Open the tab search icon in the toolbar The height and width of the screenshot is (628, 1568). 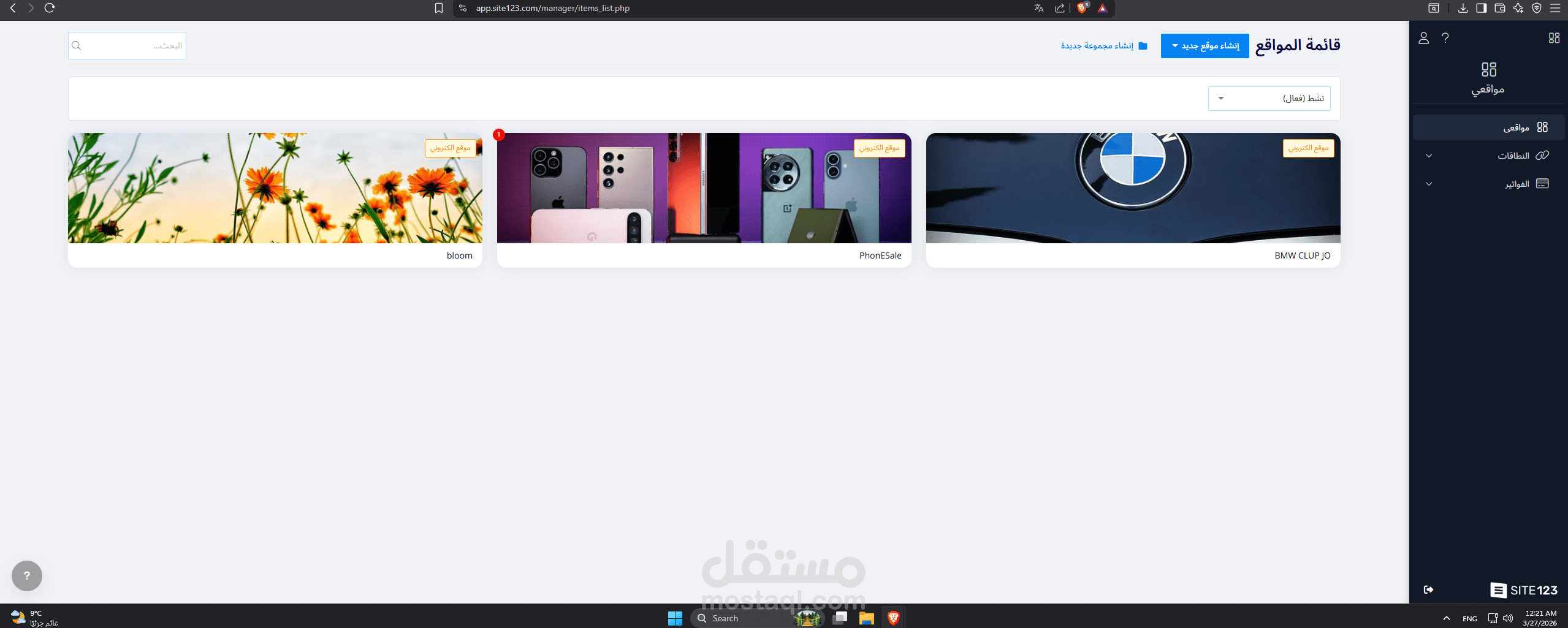(1434, 8)
